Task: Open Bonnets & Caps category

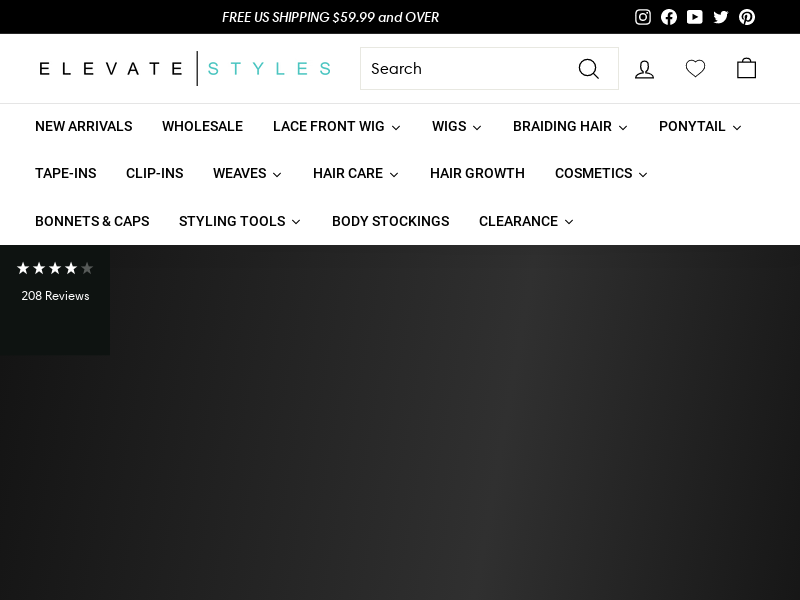Action: (92, 221)
